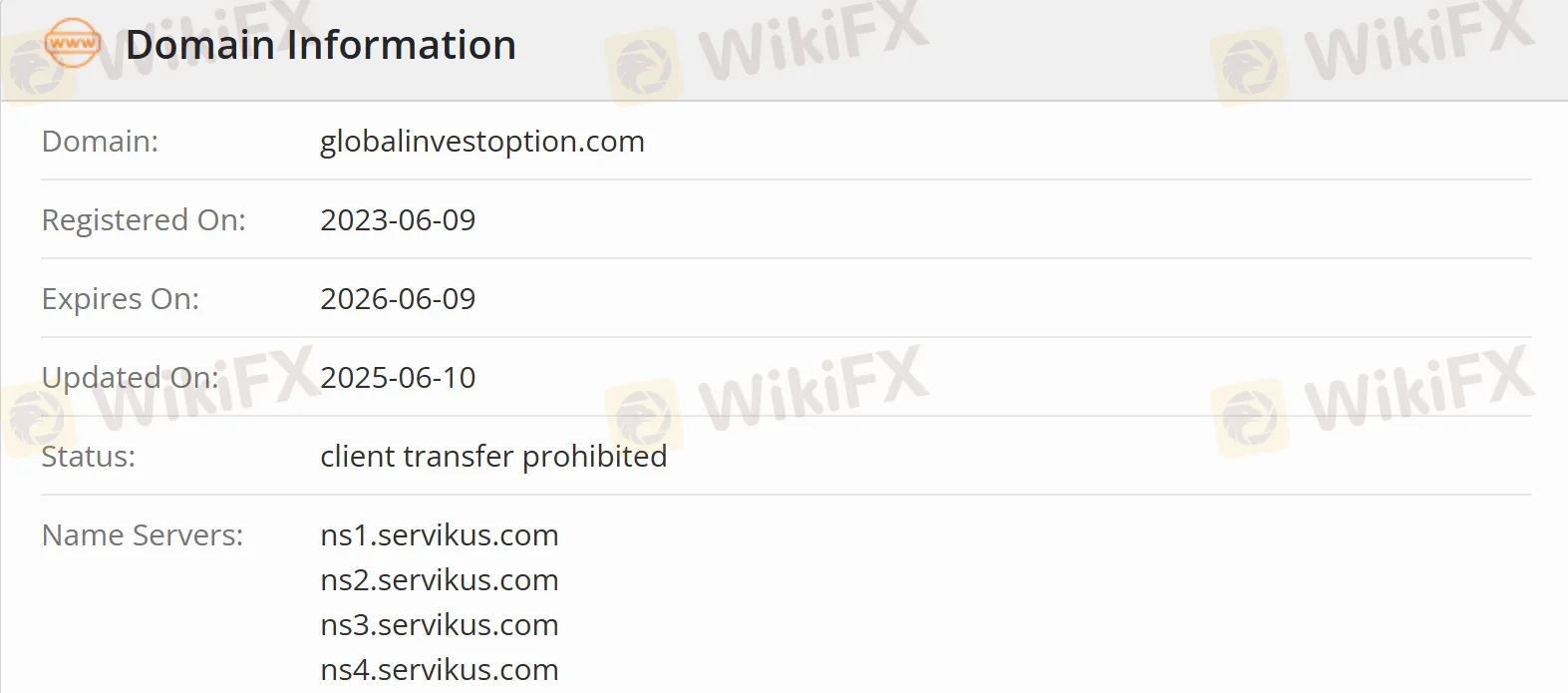Click name server ns4.servikus.com
This screenshot has width=1568, height=693.
click(x=439, y=670)
